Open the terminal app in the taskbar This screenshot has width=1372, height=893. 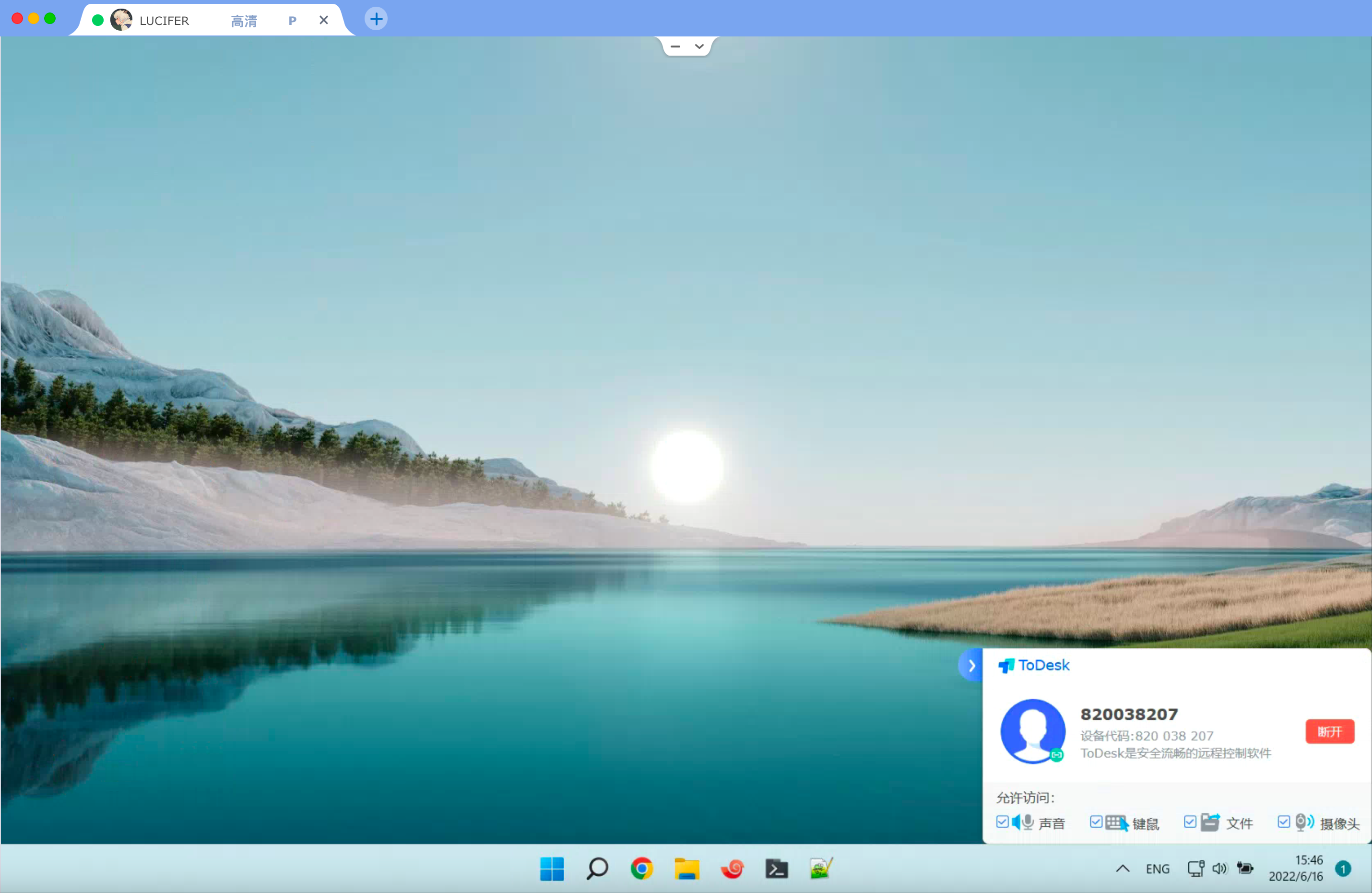point(777,868)
